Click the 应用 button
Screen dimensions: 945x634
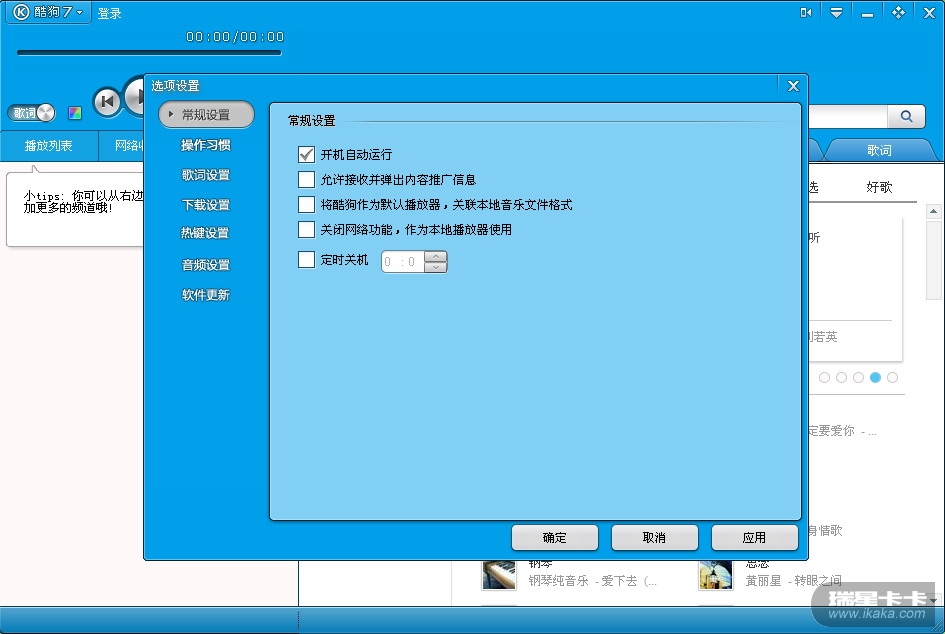[x=755, y=538]
